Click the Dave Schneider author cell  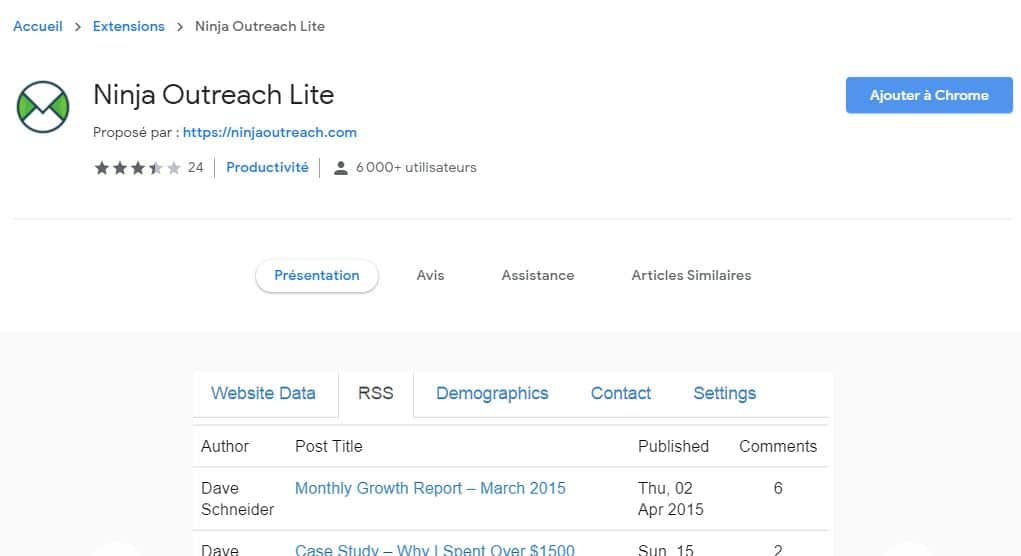tap(238, 499)
